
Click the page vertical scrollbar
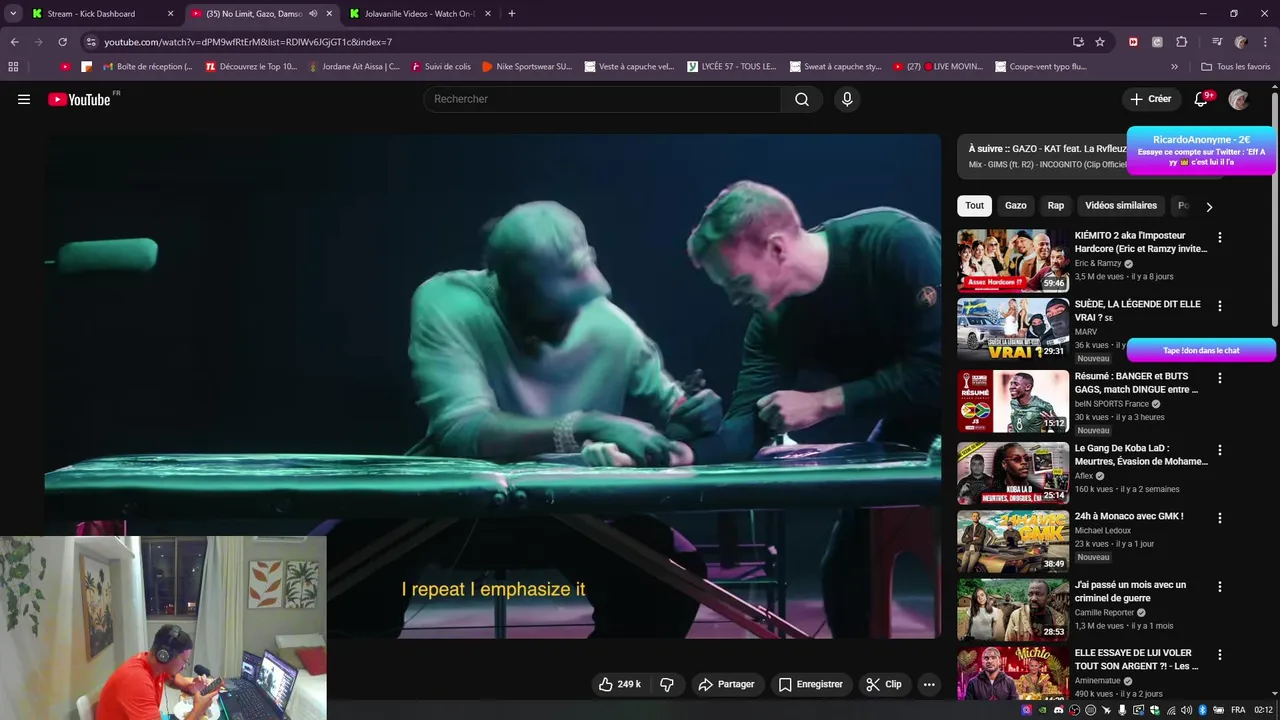[1275, 210]
